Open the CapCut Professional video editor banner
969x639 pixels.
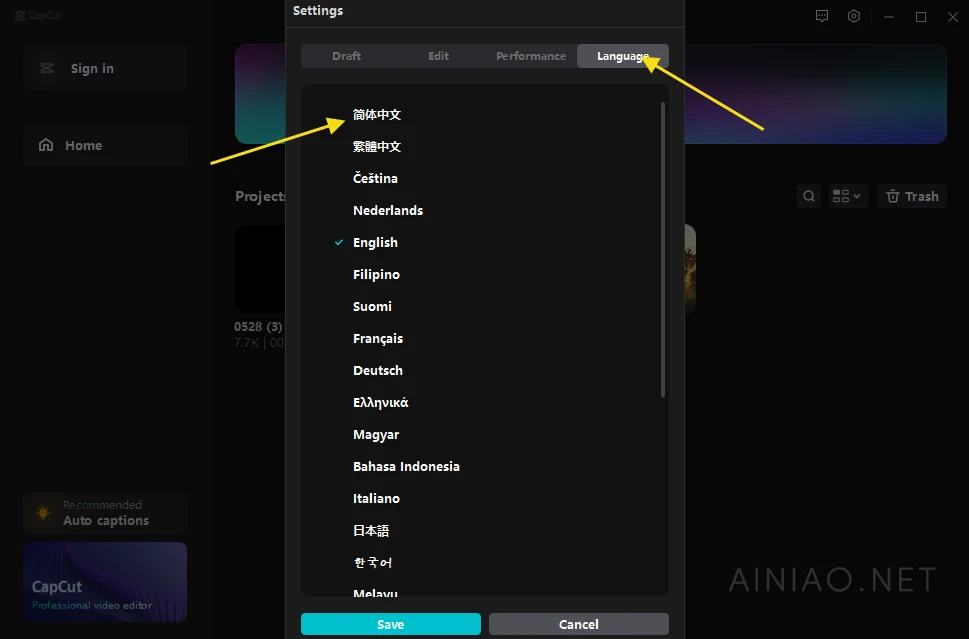[x=105, y=582]
